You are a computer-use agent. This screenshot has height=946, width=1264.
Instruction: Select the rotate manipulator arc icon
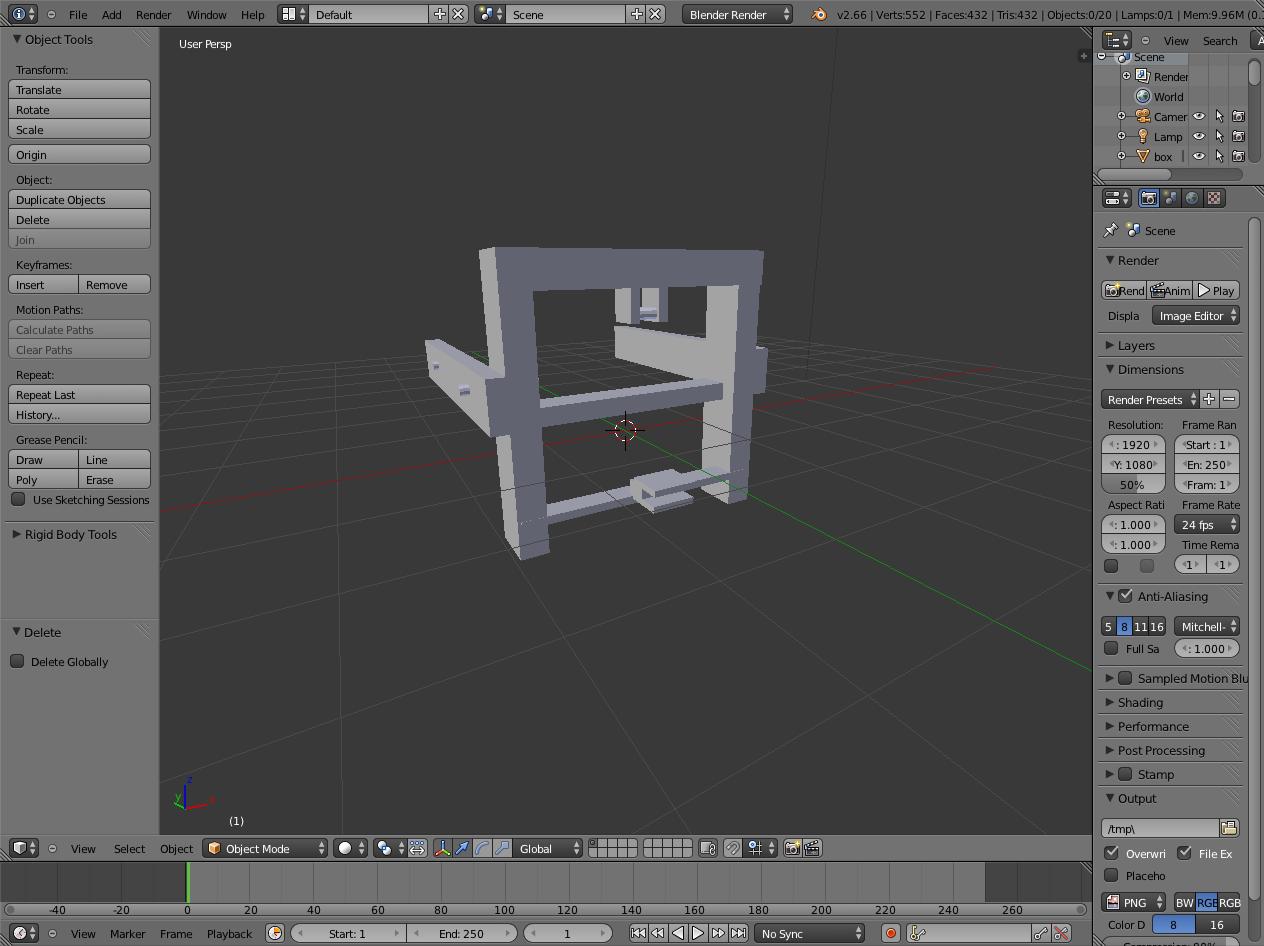coord(482,848)
